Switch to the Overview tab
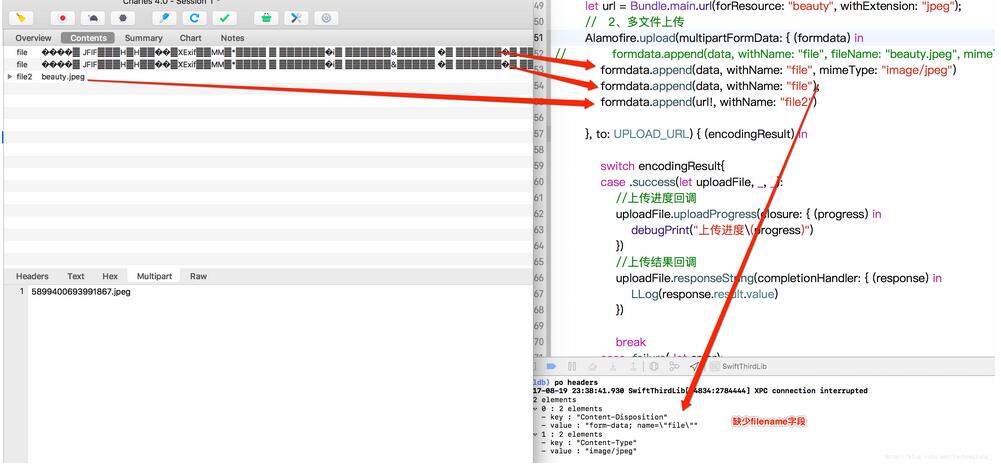Image resolution: width=1001 pixels, height=466 pixels. [33, 38]
